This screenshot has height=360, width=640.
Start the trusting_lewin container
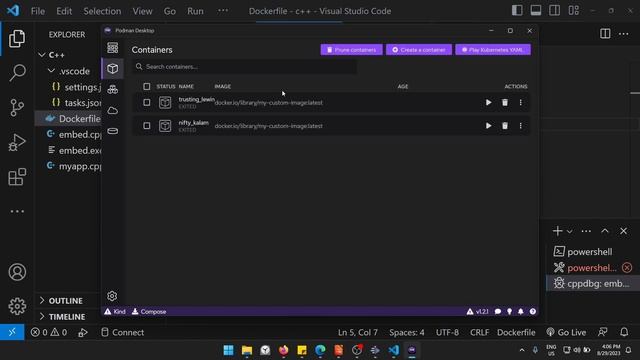tap(488, 102)
